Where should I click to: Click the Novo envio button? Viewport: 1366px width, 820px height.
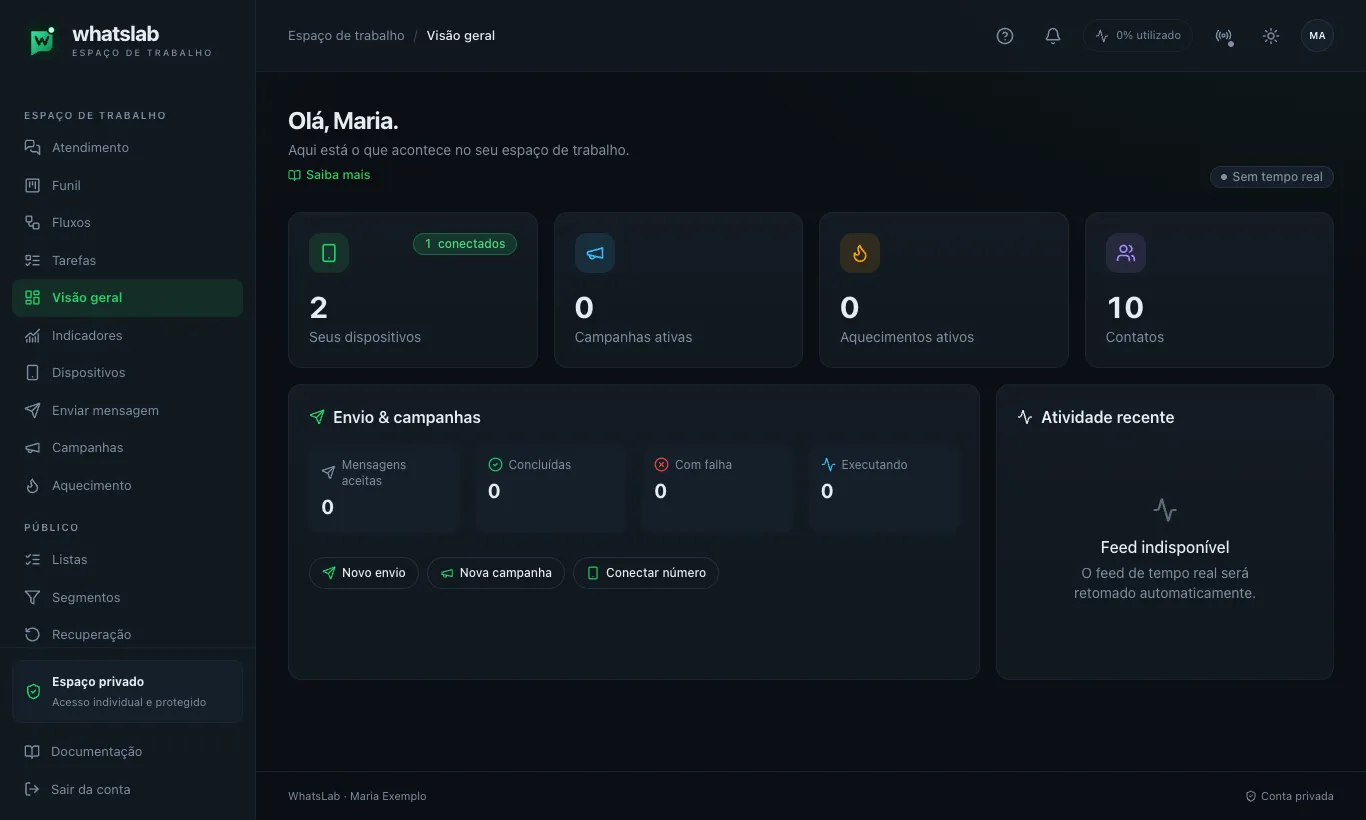tap(364, 573)
